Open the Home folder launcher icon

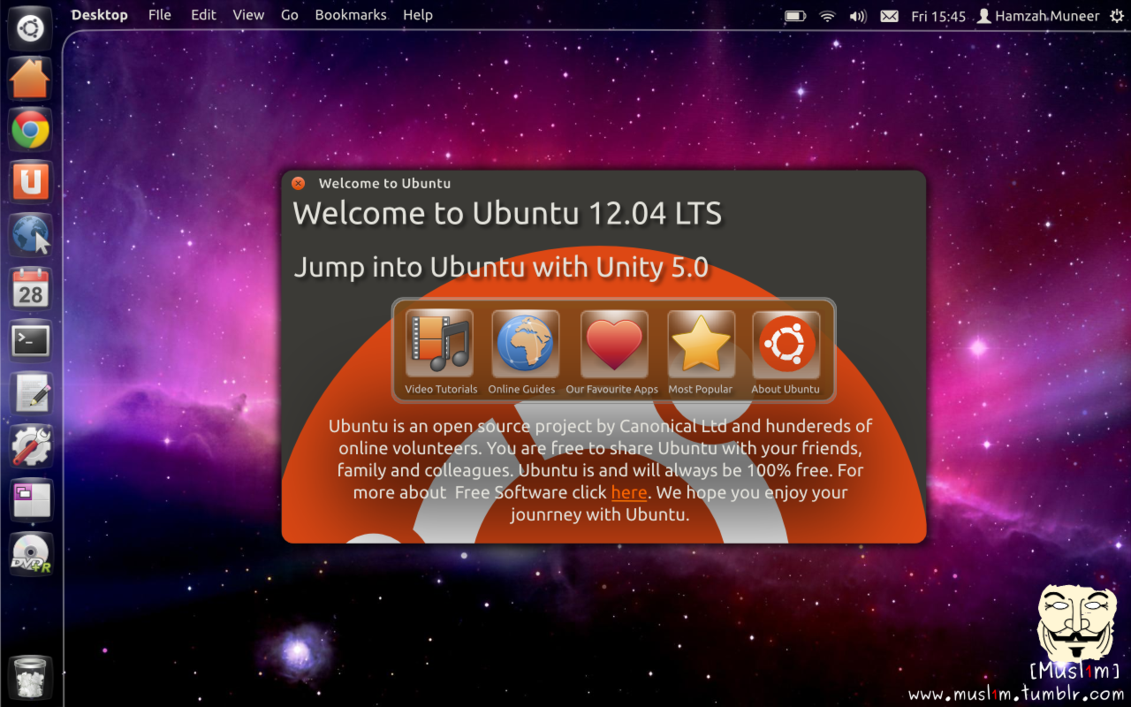click(30, 79)
